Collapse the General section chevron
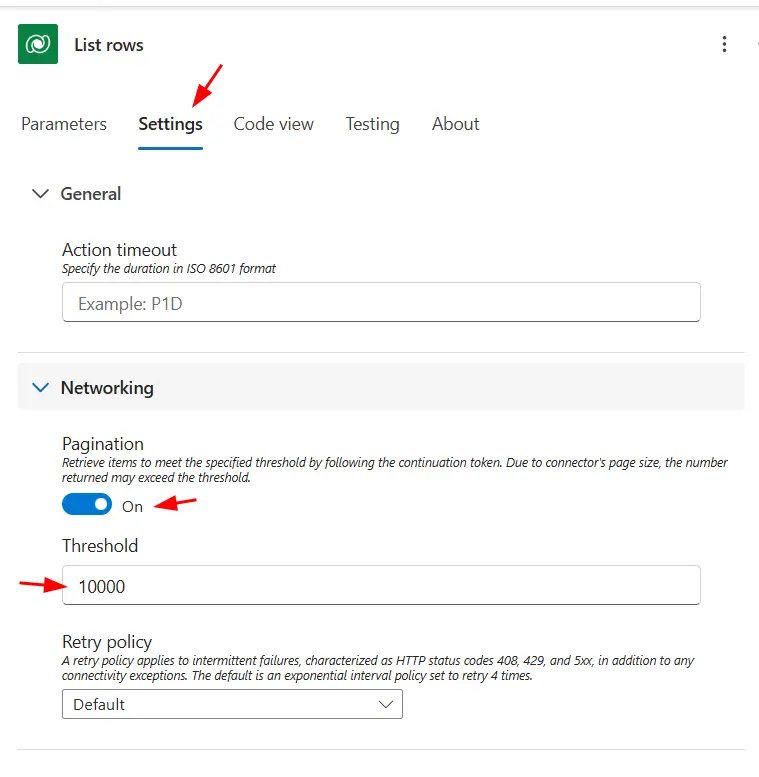 coord(40,193)
